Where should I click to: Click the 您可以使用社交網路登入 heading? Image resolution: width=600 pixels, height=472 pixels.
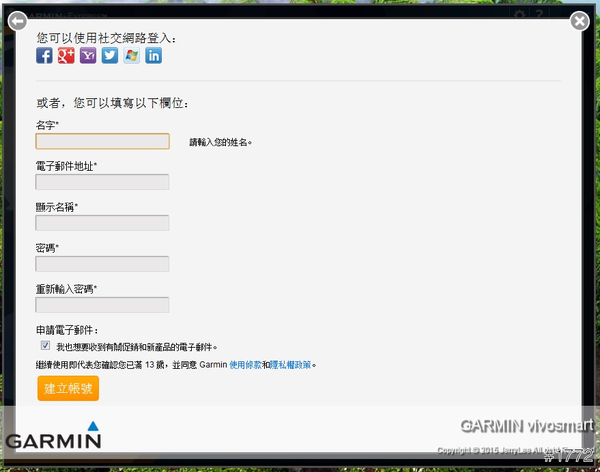(106, 38)
